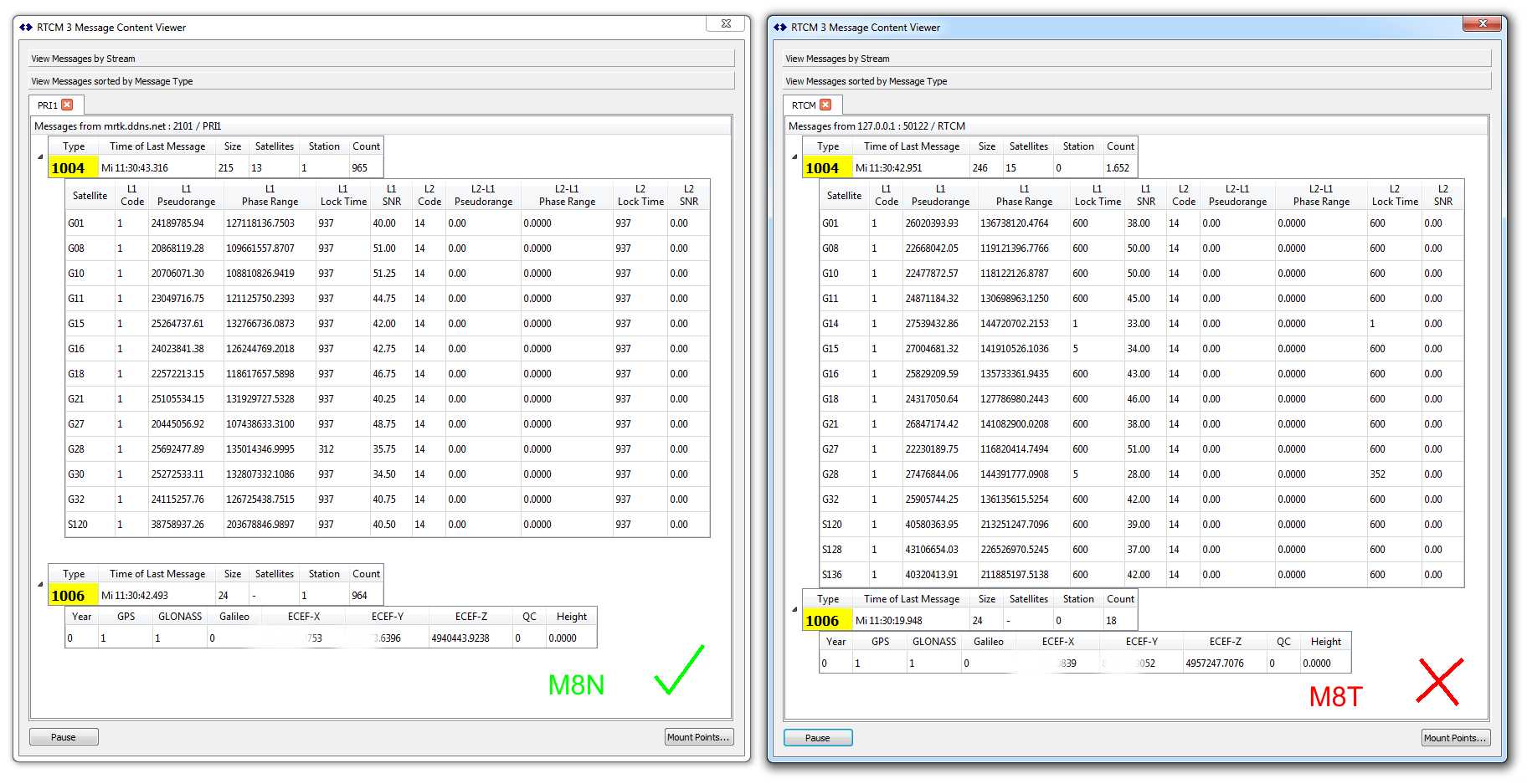The width and height of the screenshot is (1527, 784).
Task: Collapse the 1006 message in RTCM stream
Action: coord(794,610)
